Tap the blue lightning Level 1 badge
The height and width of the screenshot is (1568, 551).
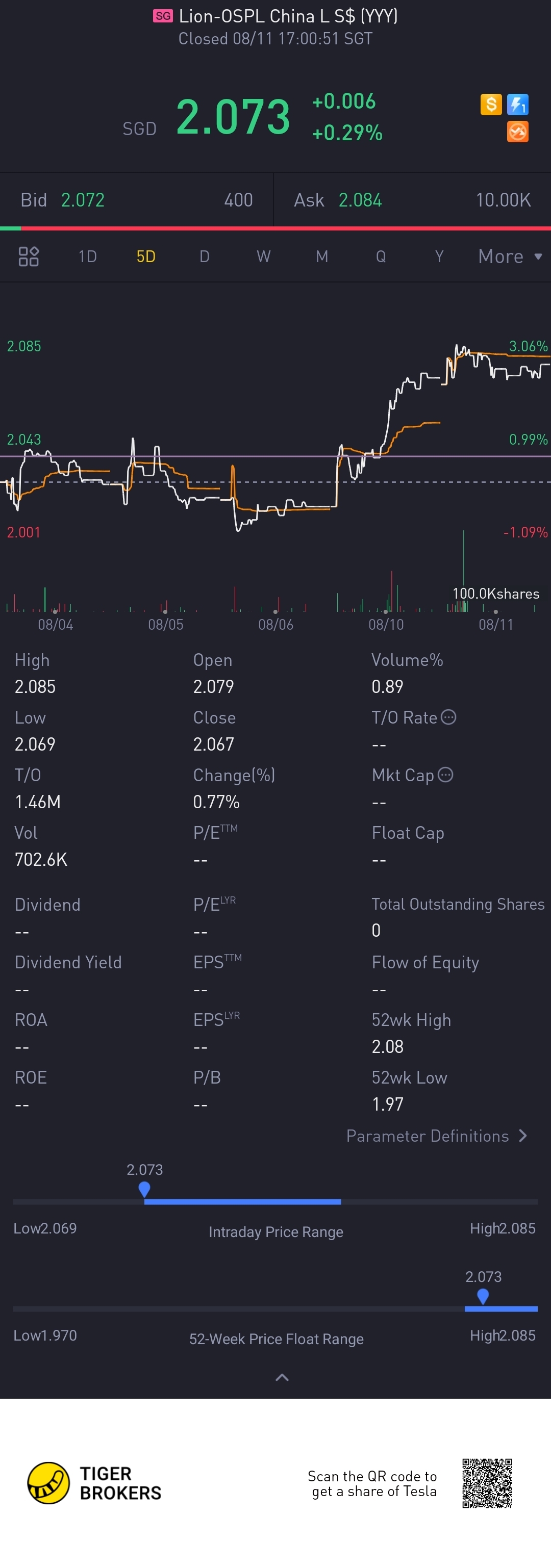pyautogui.click(x=517, y=104)
